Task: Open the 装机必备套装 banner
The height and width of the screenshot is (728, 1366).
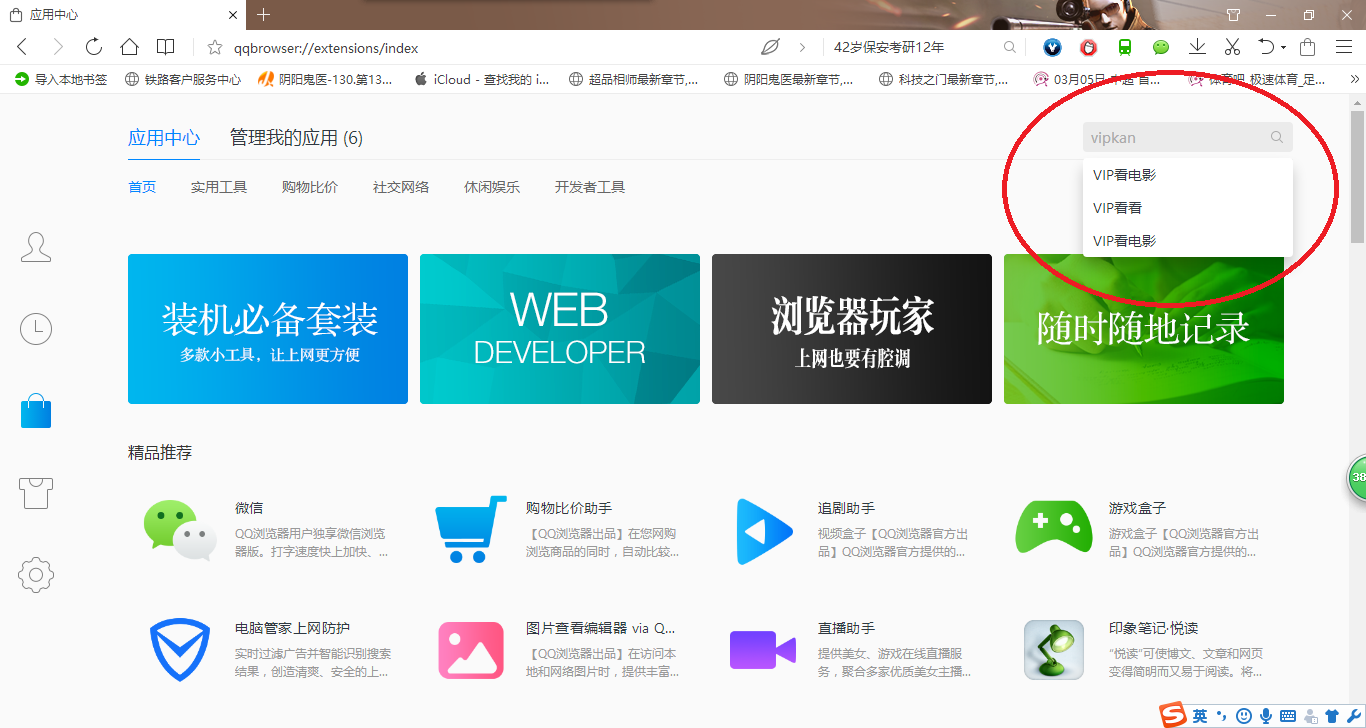Action: pyautogui.click(x=268, y=329)
